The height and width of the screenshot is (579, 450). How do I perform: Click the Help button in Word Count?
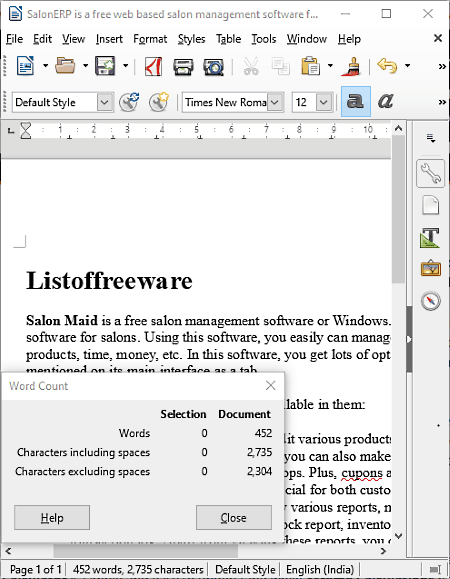[x=52, y=517]
